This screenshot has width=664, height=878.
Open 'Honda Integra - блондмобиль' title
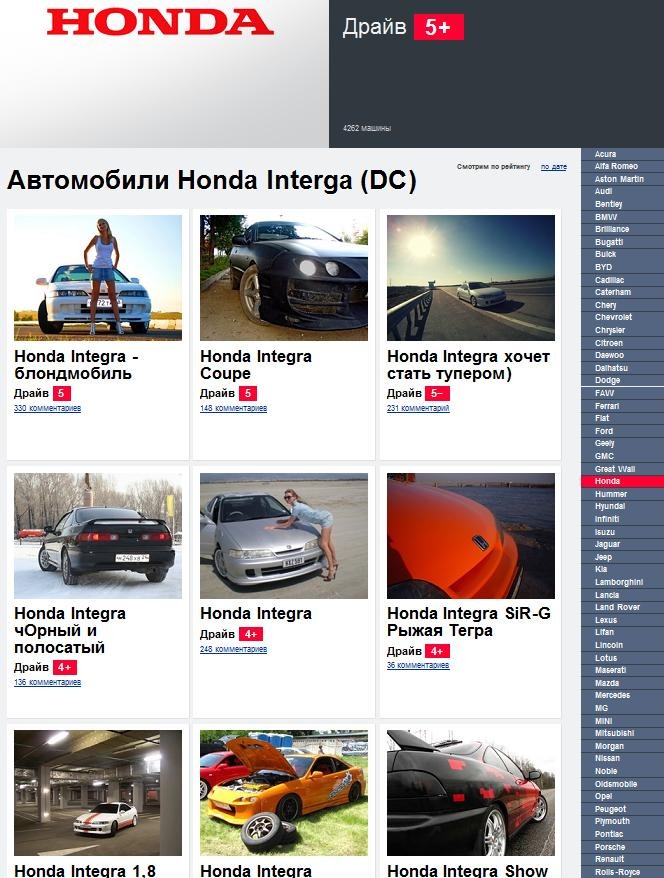(x=76, y=365)
